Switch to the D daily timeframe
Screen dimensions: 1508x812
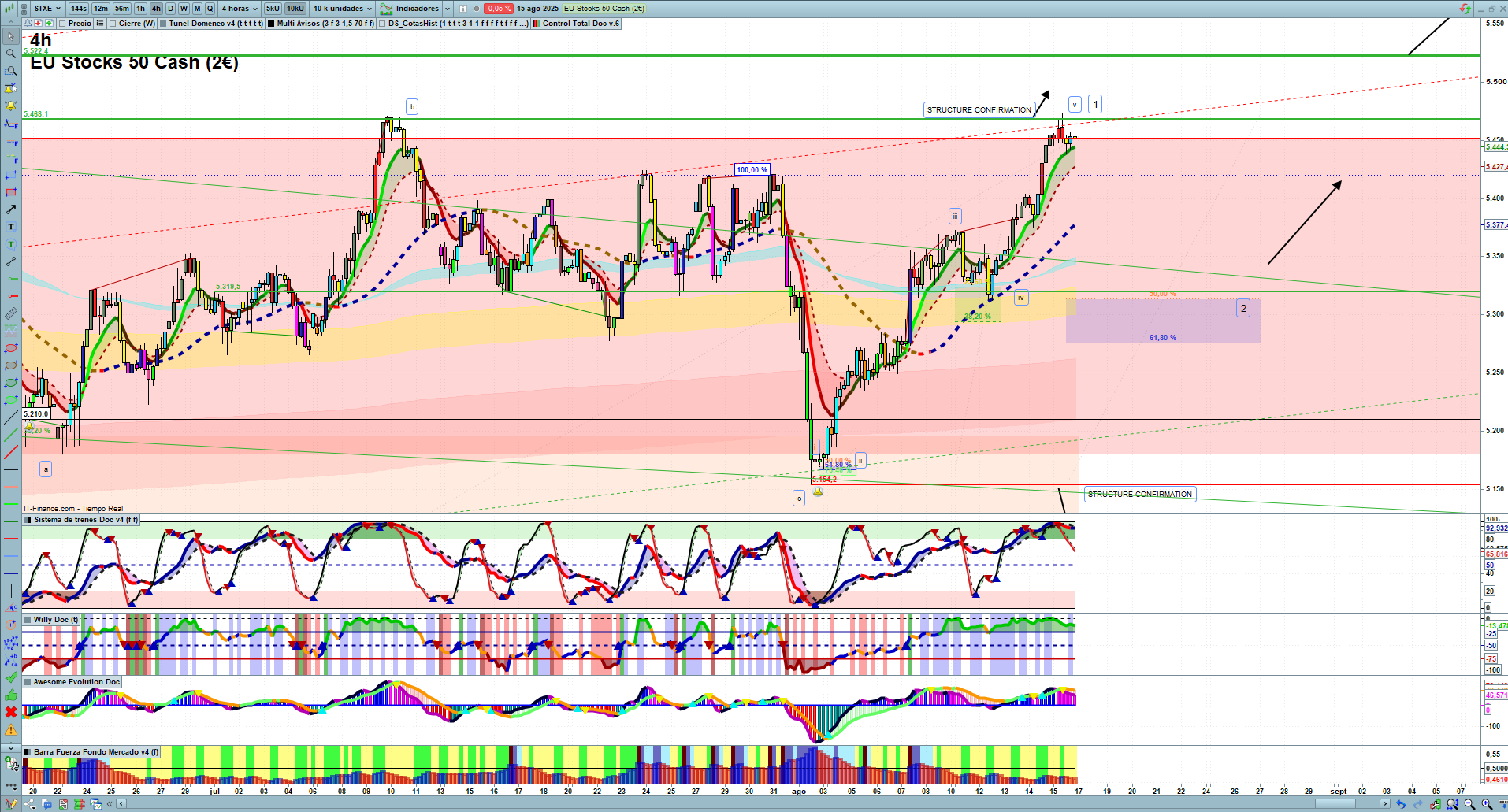(x=170, y=9)
